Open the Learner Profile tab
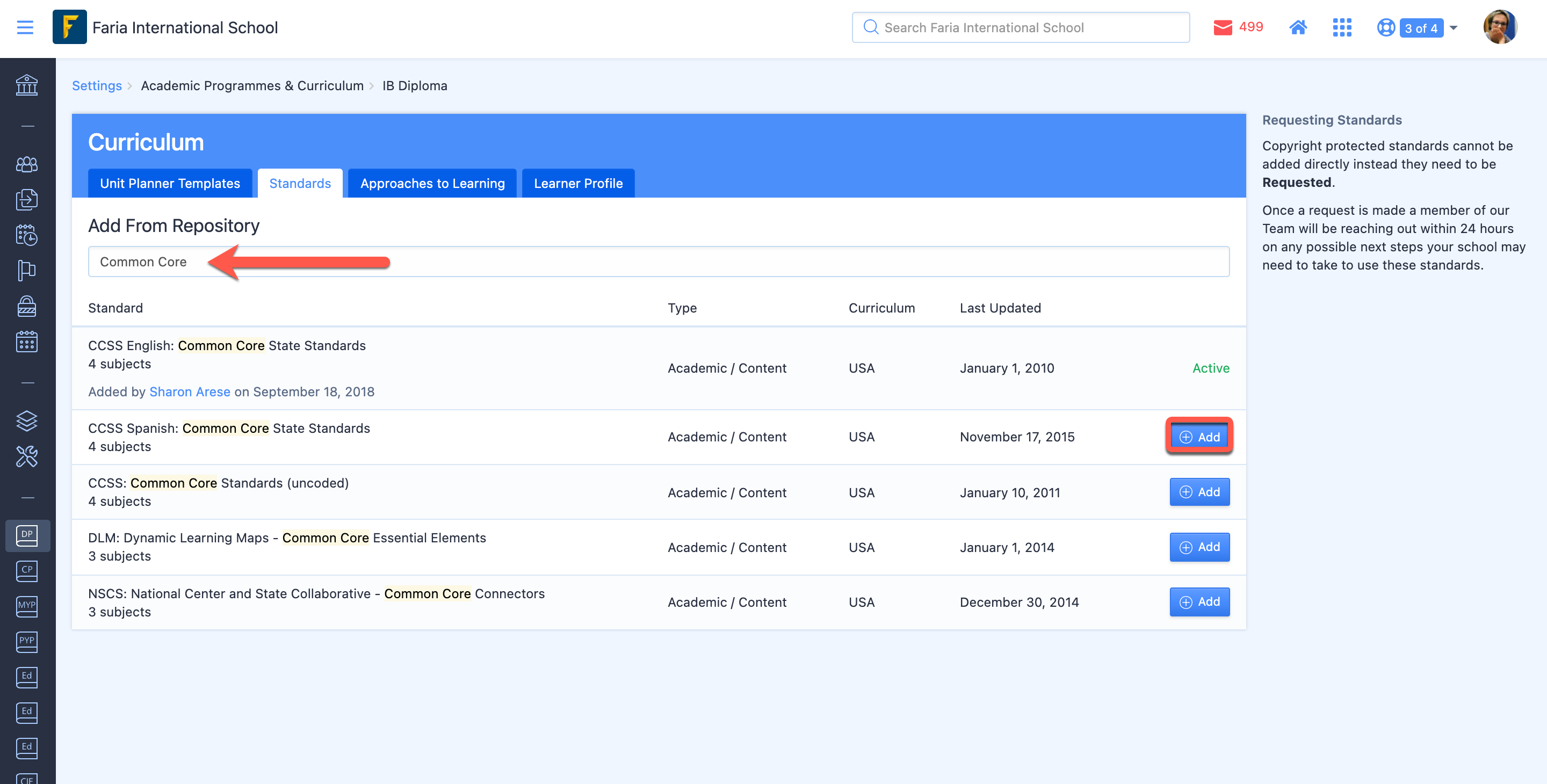Viewport: 1547px width, 784px height. pos(578,183)
